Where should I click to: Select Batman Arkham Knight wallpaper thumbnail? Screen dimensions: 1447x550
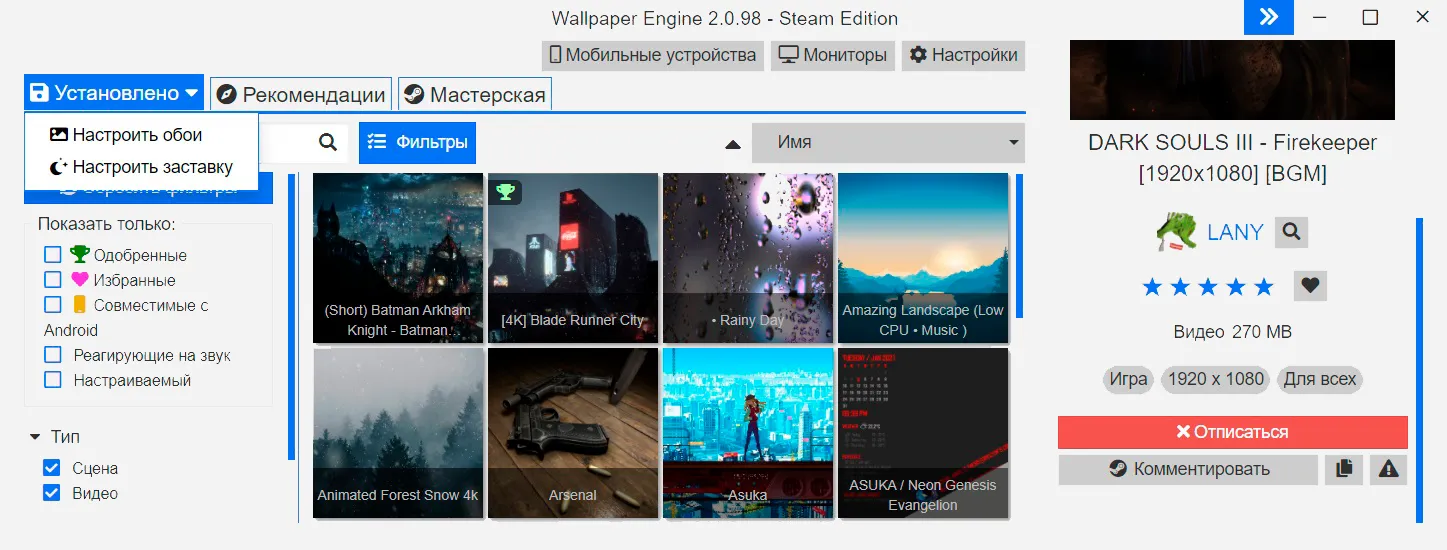pos(398,258)
